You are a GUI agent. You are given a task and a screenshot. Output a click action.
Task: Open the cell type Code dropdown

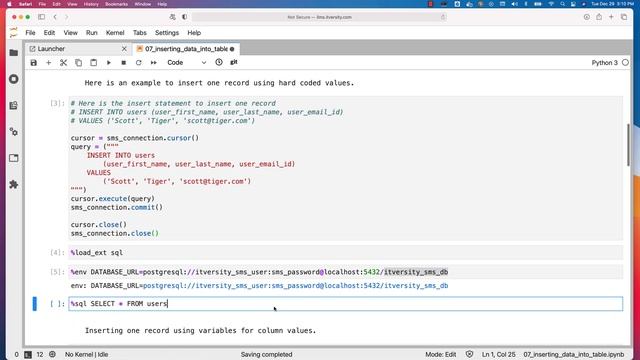pyautogui.click(x=187, y=63)
